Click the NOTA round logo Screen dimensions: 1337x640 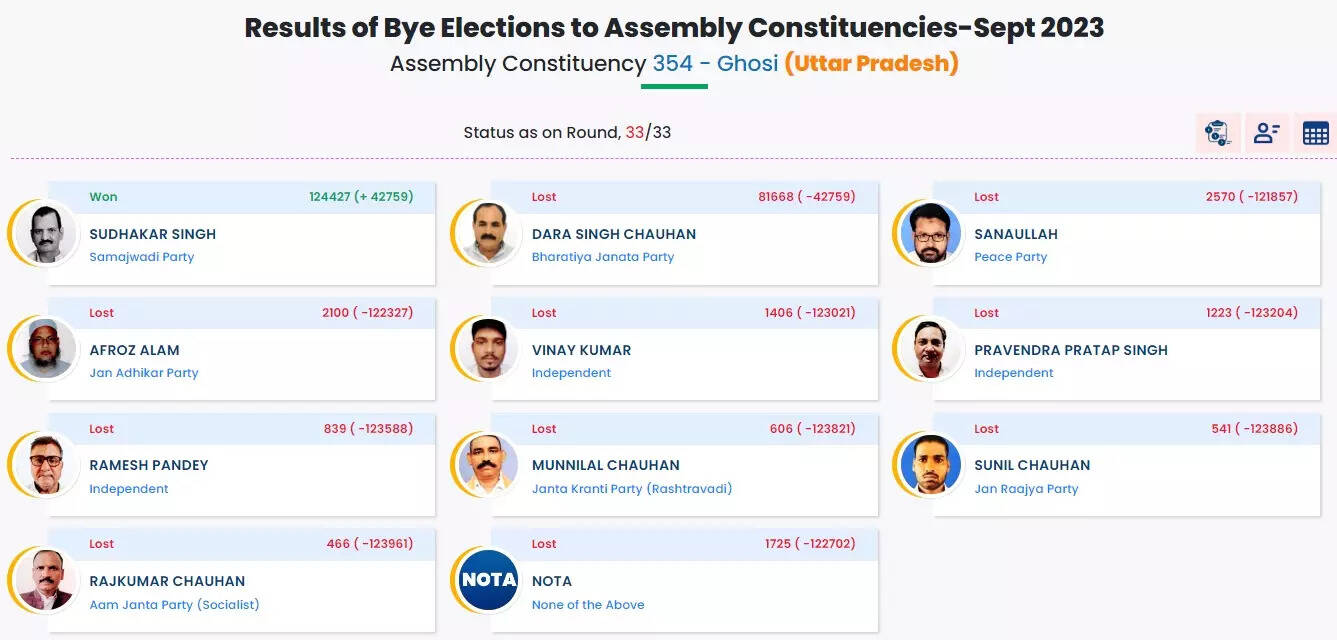[489, 580]
